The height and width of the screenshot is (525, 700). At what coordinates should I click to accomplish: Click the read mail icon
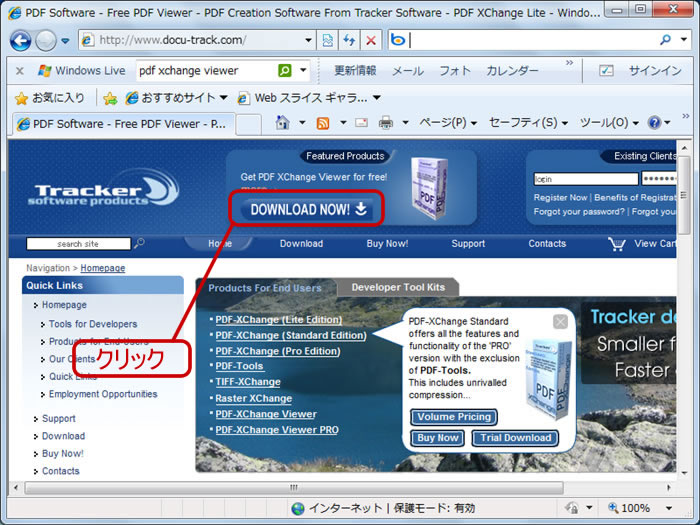[x=361, y=122]
